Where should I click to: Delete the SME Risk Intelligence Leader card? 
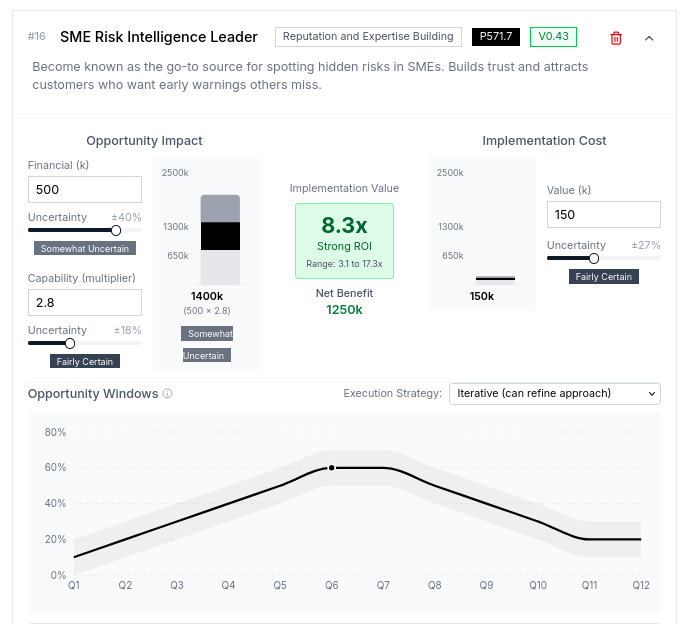(616, 38)
